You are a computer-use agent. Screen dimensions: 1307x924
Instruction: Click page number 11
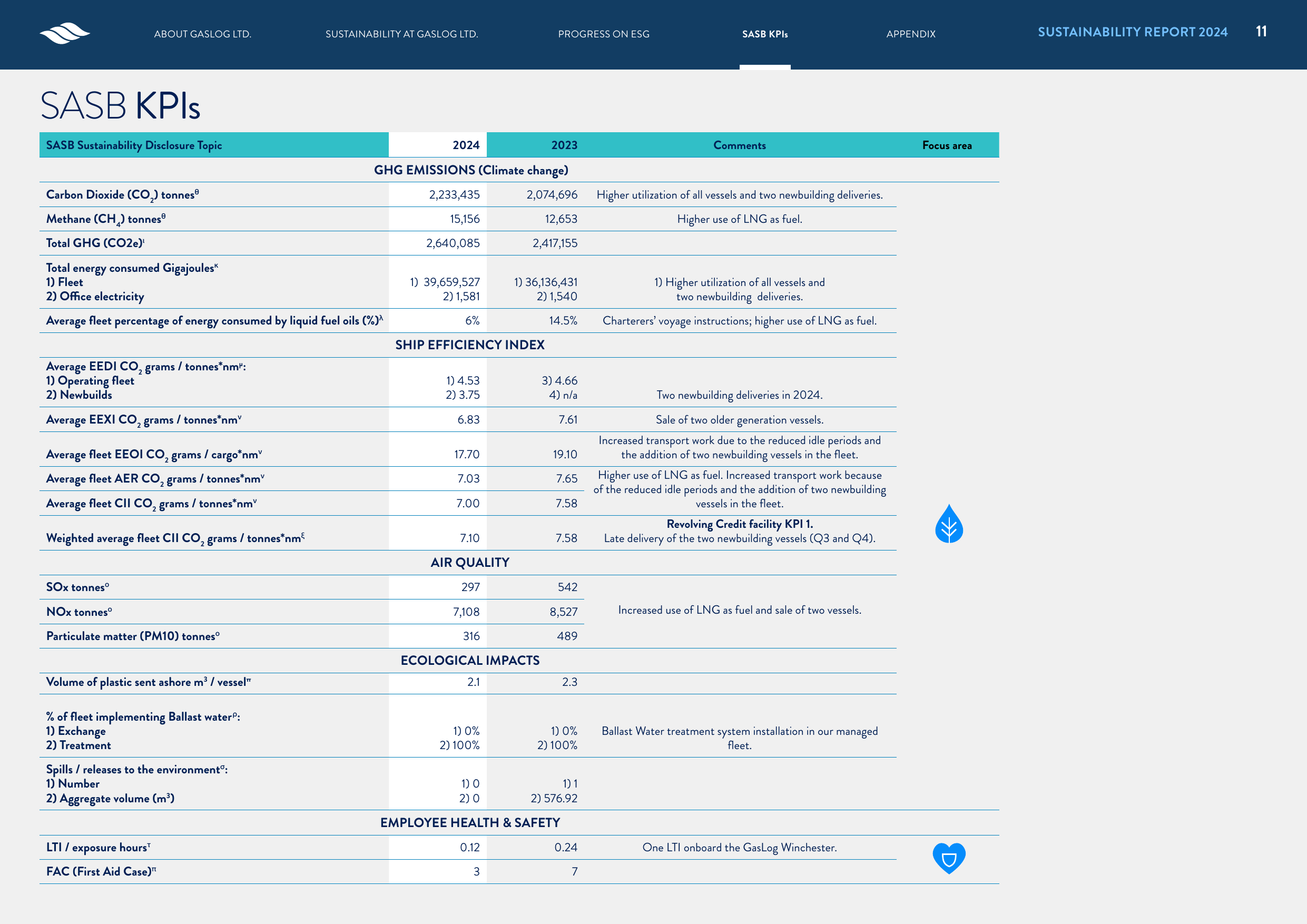(1261, 31)
